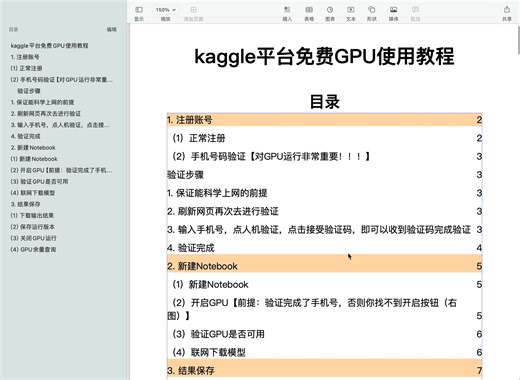
Task: Click the document title kaggle平台免费GPU使用教程
Action: [324, 56]
